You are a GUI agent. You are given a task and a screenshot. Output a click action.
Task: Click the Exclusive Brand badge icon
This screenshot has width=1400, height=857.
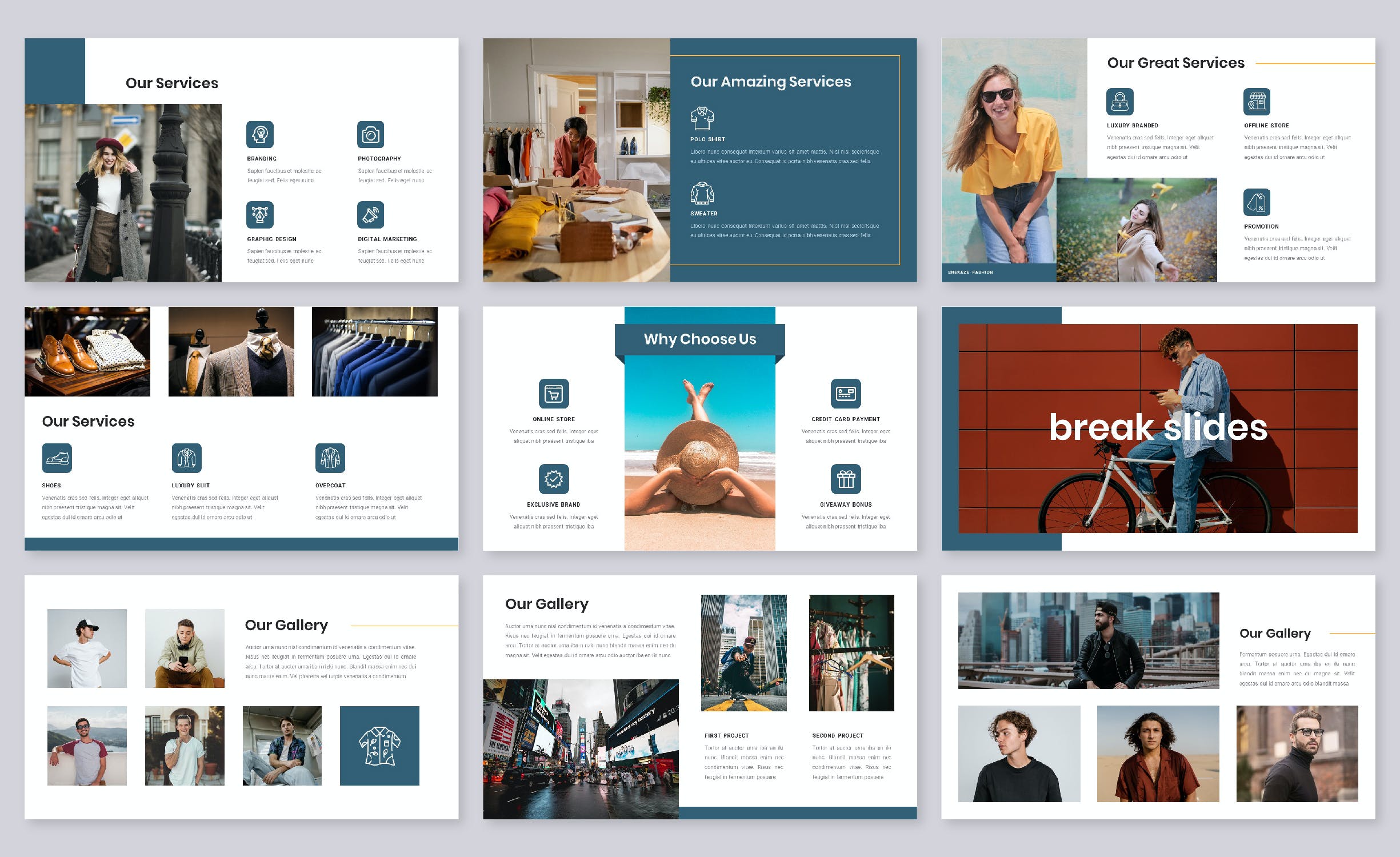click(554, 480)
